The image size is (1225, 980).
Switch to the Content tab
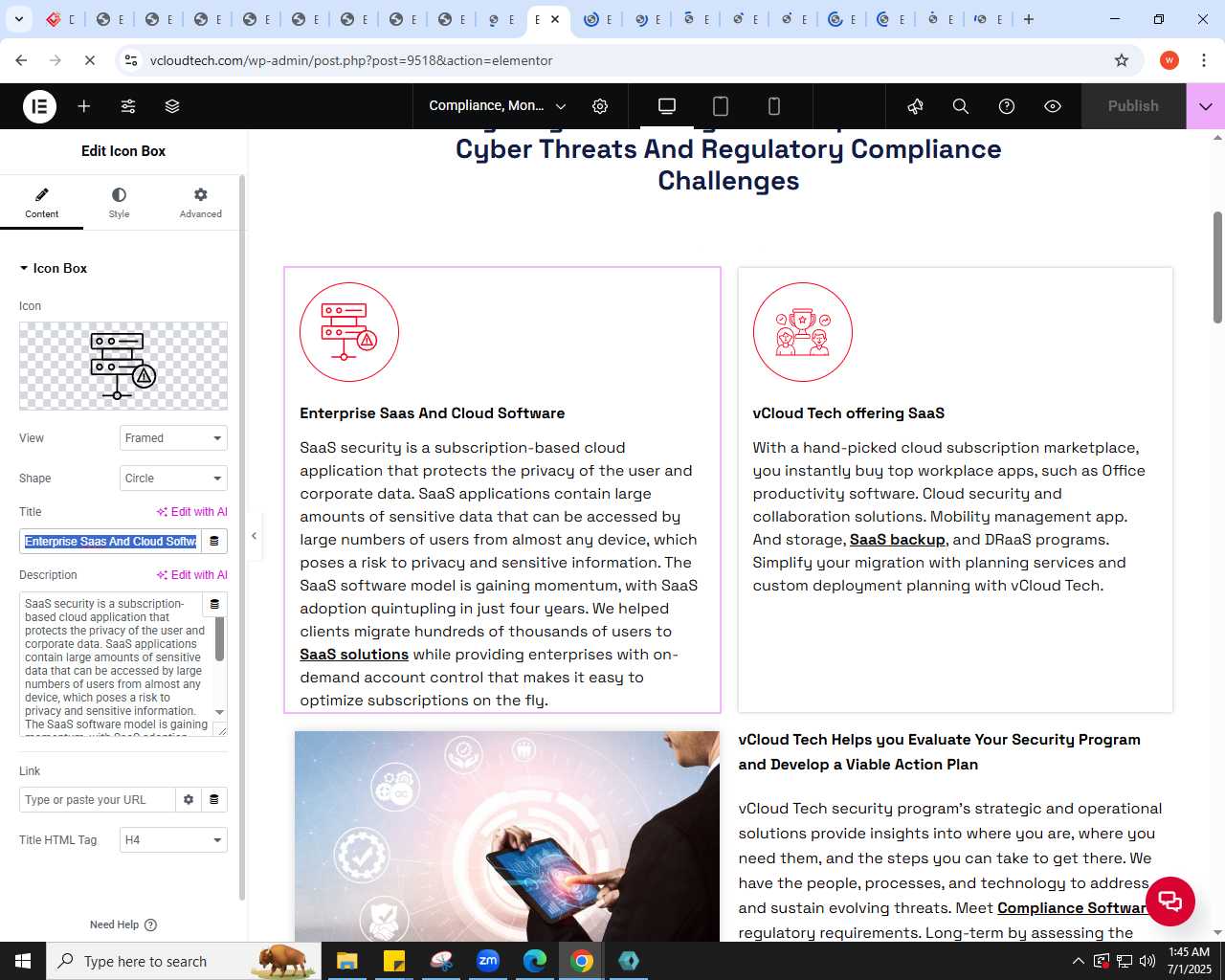click(x=41, y=202)
